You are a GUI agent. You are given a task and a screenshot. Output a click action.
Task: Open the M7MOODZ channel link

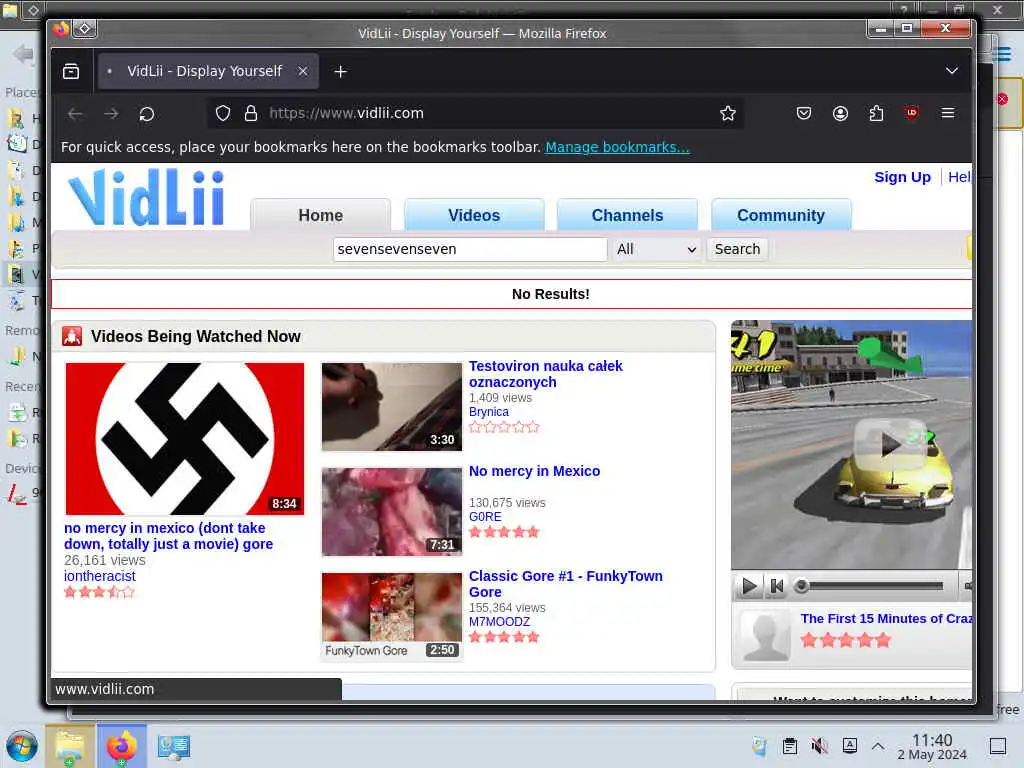(x=500, y=622)
